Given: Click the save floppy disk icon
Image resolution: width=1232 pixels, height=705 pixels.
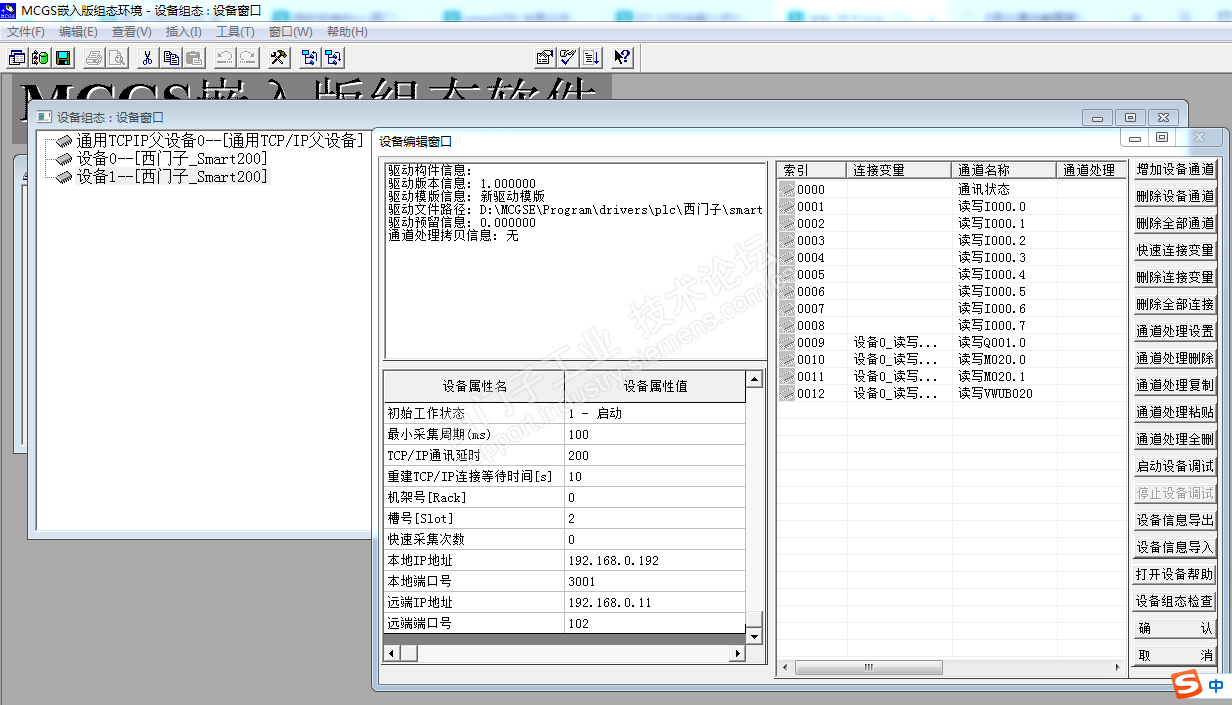Looking at the screenshot, I should [x=63, y=58].
